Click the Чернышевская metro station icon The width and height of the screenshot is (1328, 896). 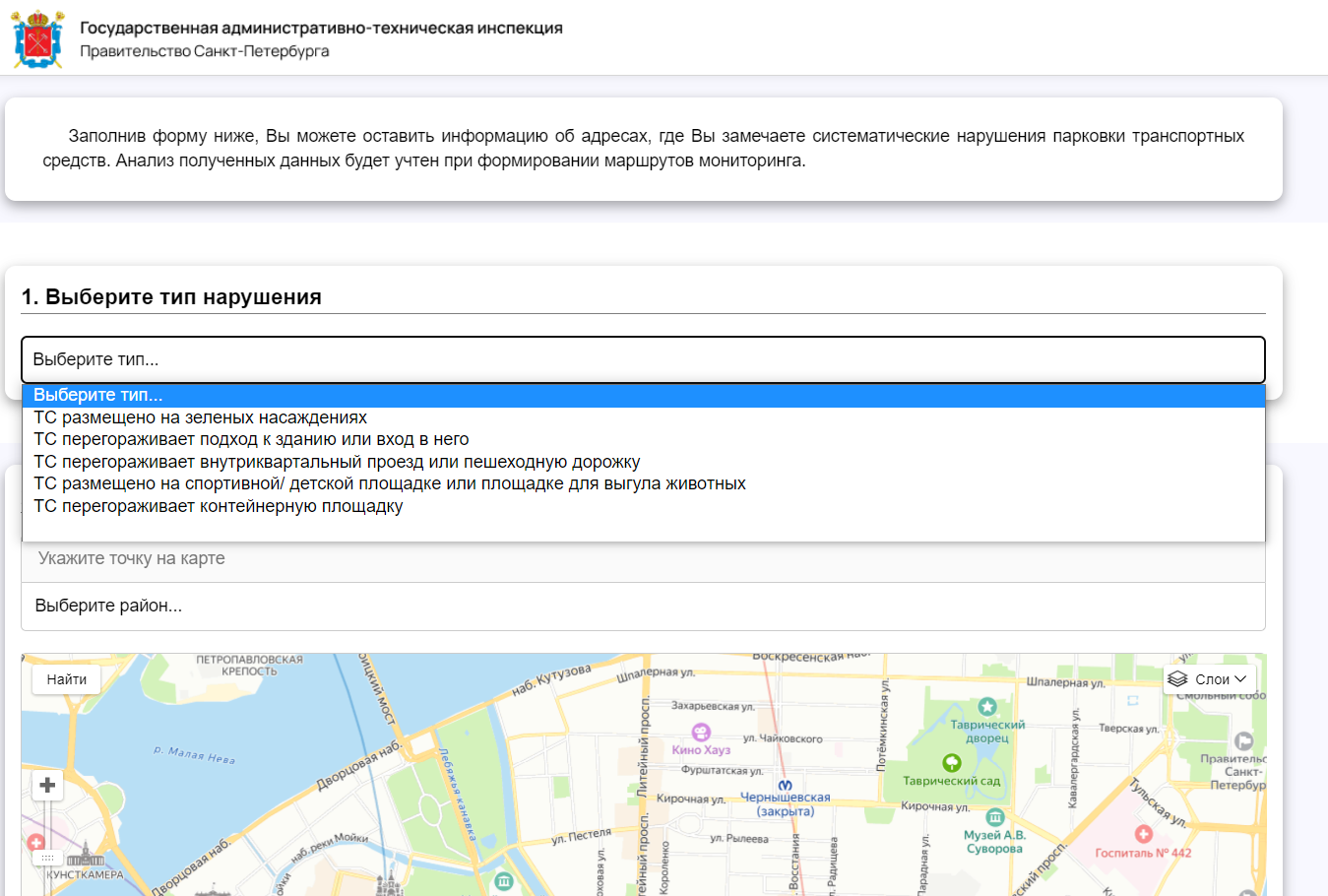click(x=785, y=785)
